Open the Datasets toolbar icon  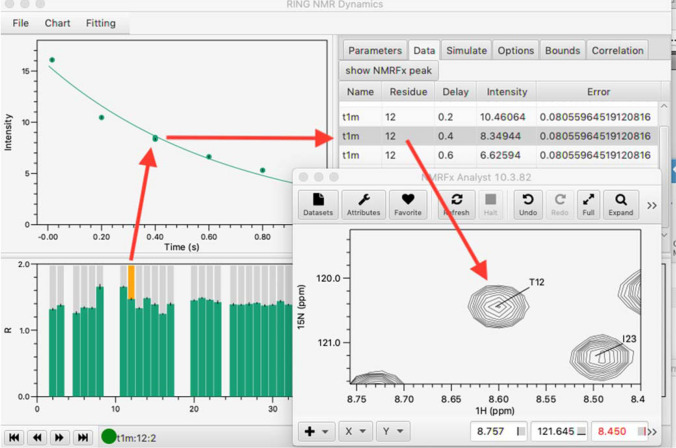pos(318,204)
